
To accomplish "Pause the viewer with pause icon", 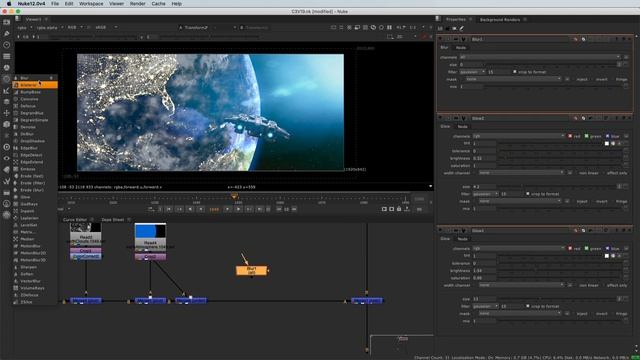I will 389,27.
